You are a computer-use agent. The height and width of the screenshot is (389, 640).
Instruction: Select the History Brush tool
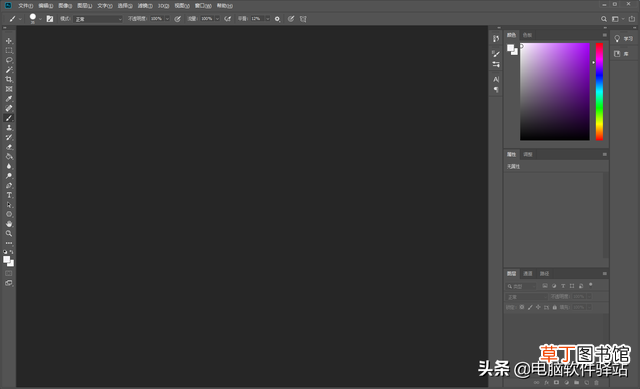[9, 137]
